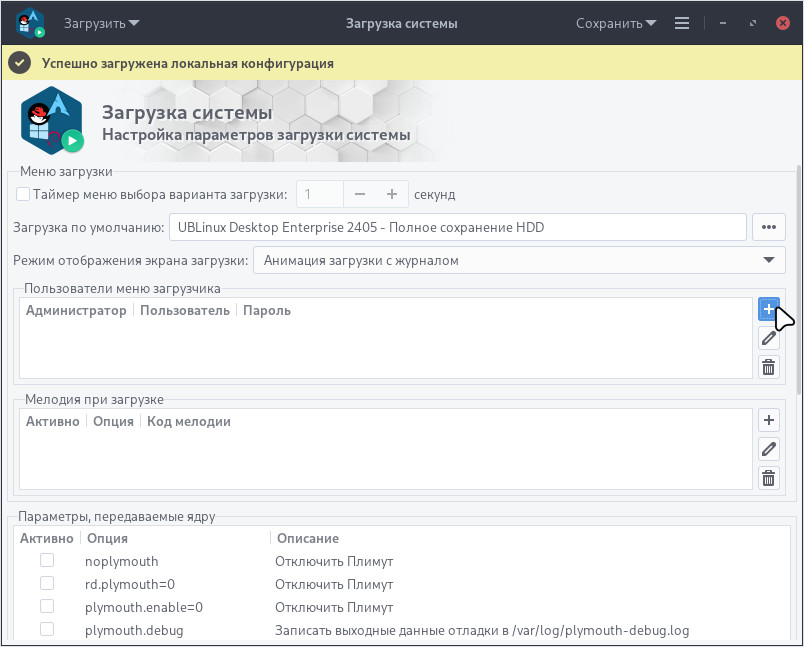This screenshot has width=804, height=647.
Task: Sort by Пользователь column header
Action: point(185,311)
